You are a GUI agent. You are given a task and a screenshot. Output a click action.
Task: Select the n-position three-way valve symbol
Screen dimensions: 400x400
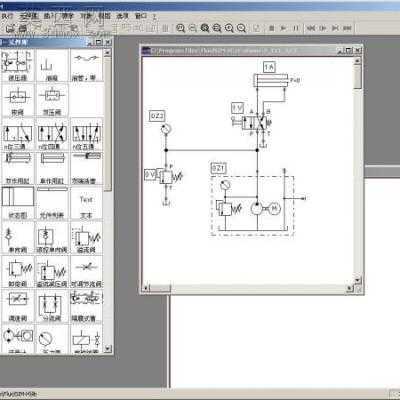[x=17, y=134]
